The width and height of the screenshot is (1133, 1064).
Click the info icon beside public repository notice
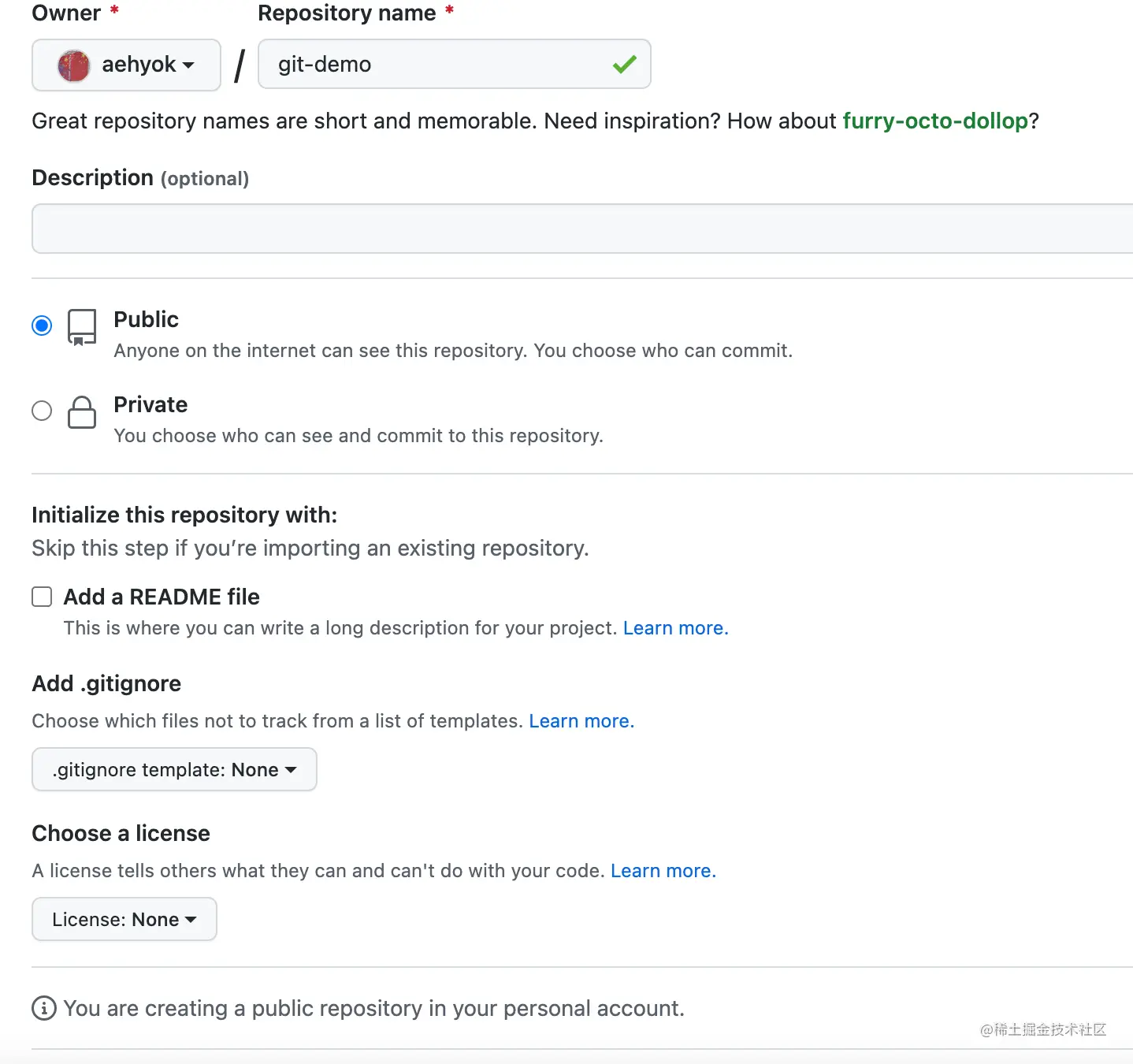tap(44, 1008)
